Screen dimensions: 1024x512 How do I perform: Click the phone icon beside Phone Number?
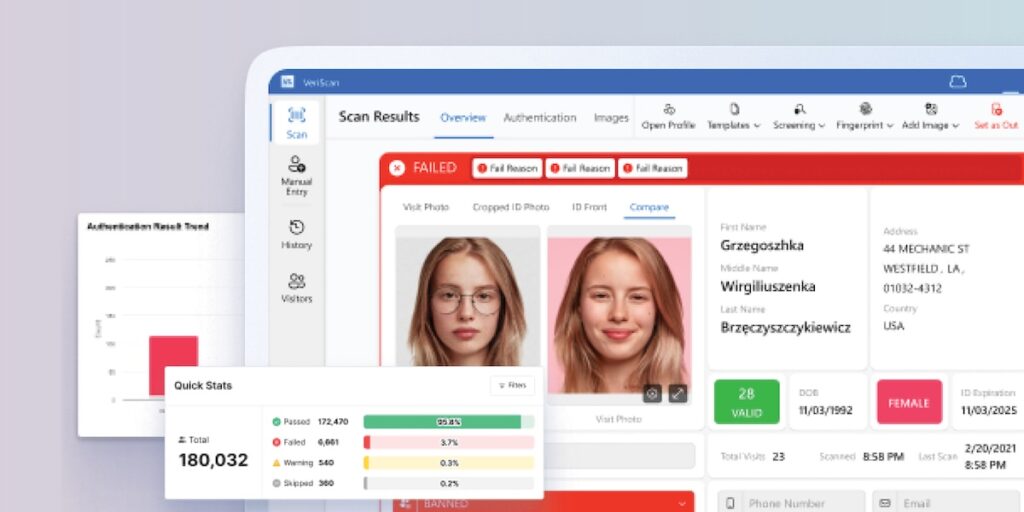coord(731,504)
